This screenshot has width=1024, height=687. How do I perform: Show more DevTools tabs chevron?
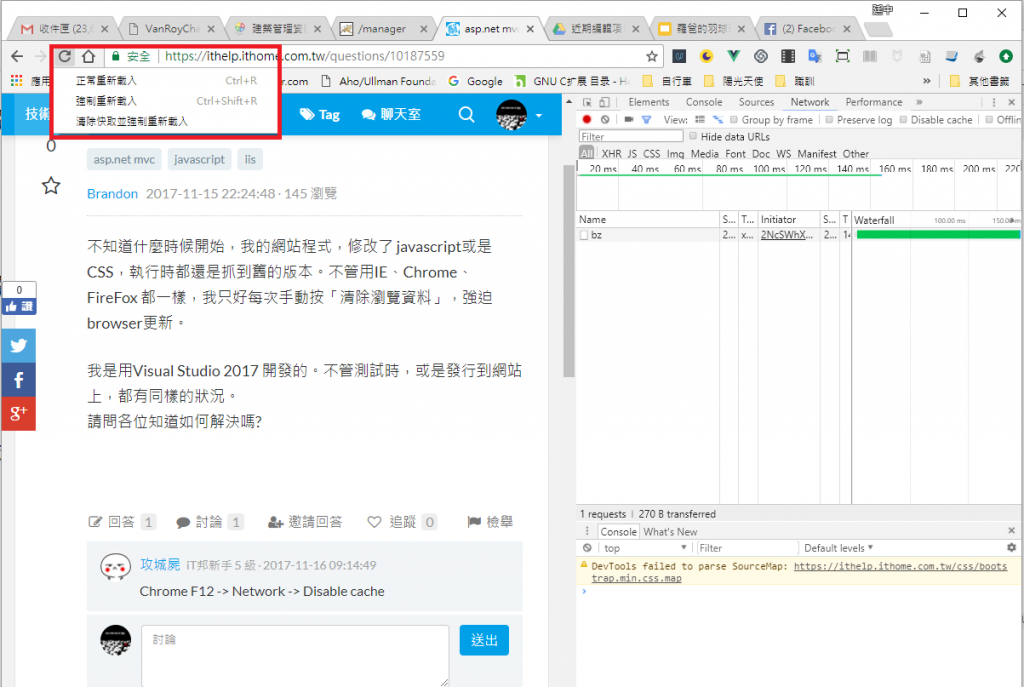pyautogui.click(x=920, y=103)
